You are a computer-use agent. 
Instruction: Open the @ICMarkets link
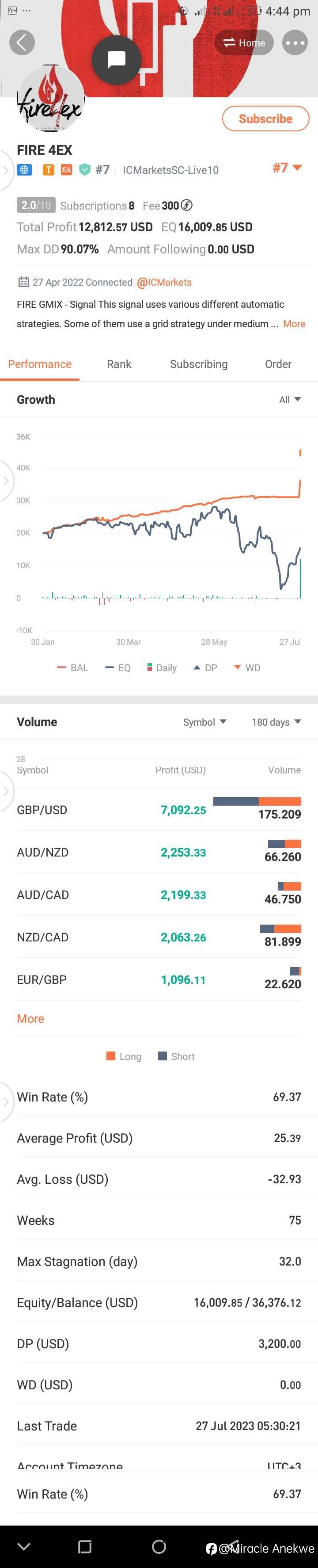point(164,283)
